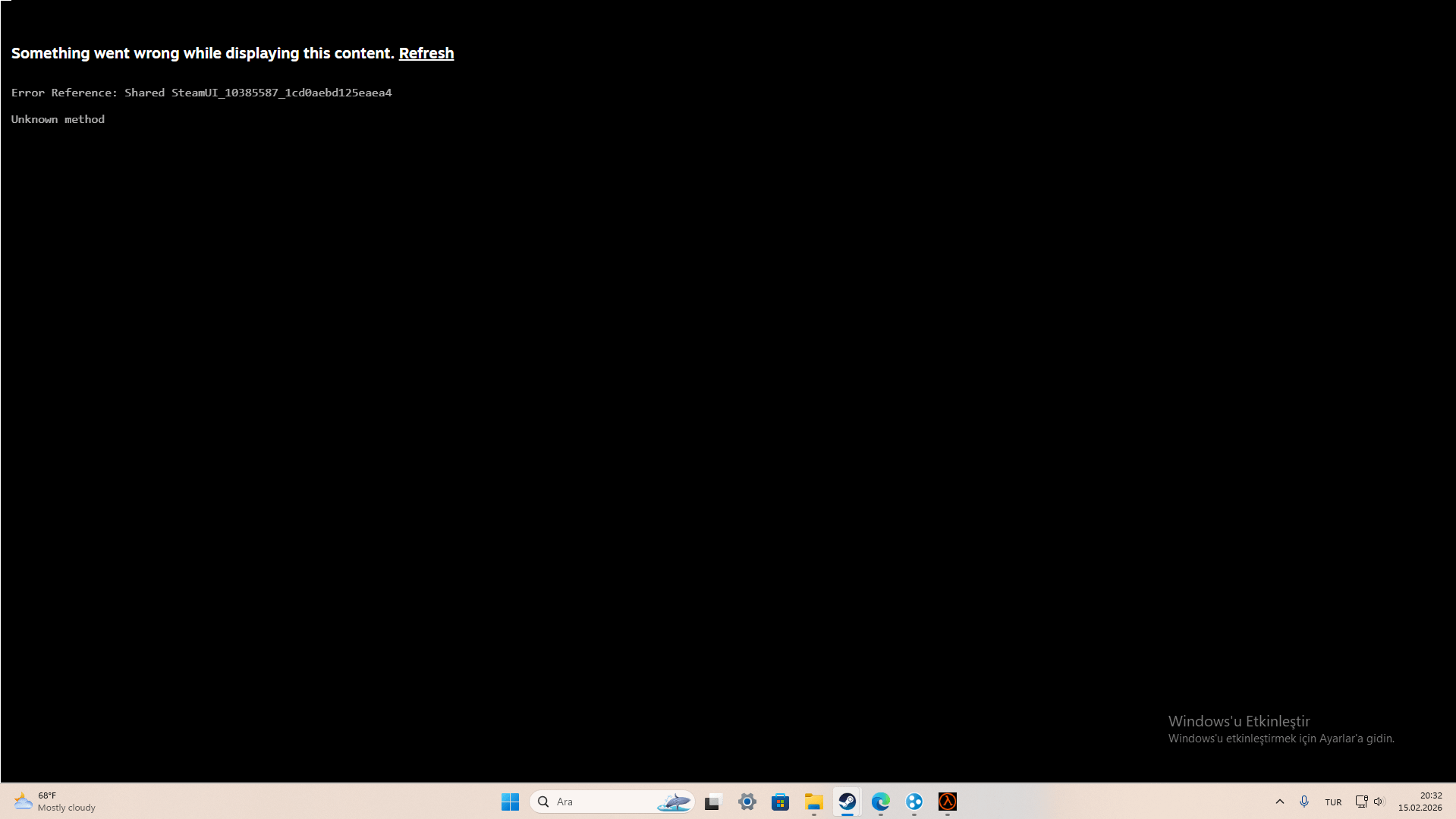Open Settings gear icon in taskbar
This screenshot has height=819, width=1456.
tap(747, 802)
